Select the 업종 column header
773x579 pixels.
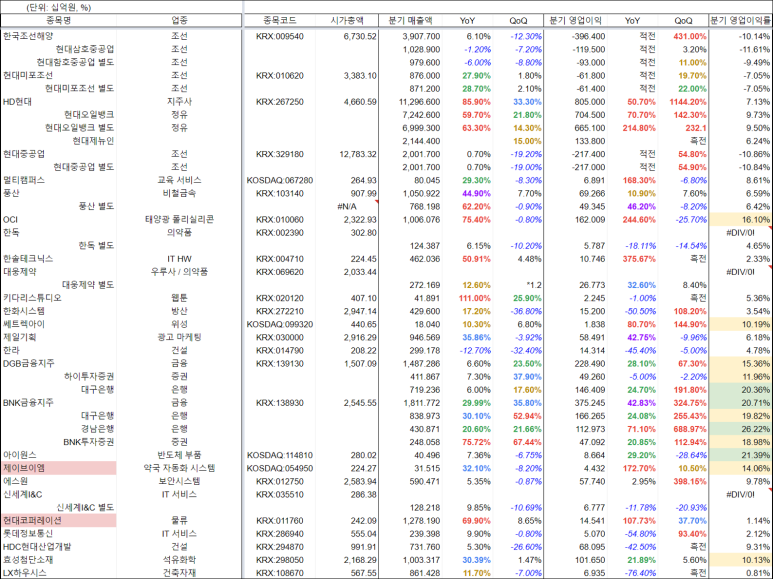click(x=179, y=20)
